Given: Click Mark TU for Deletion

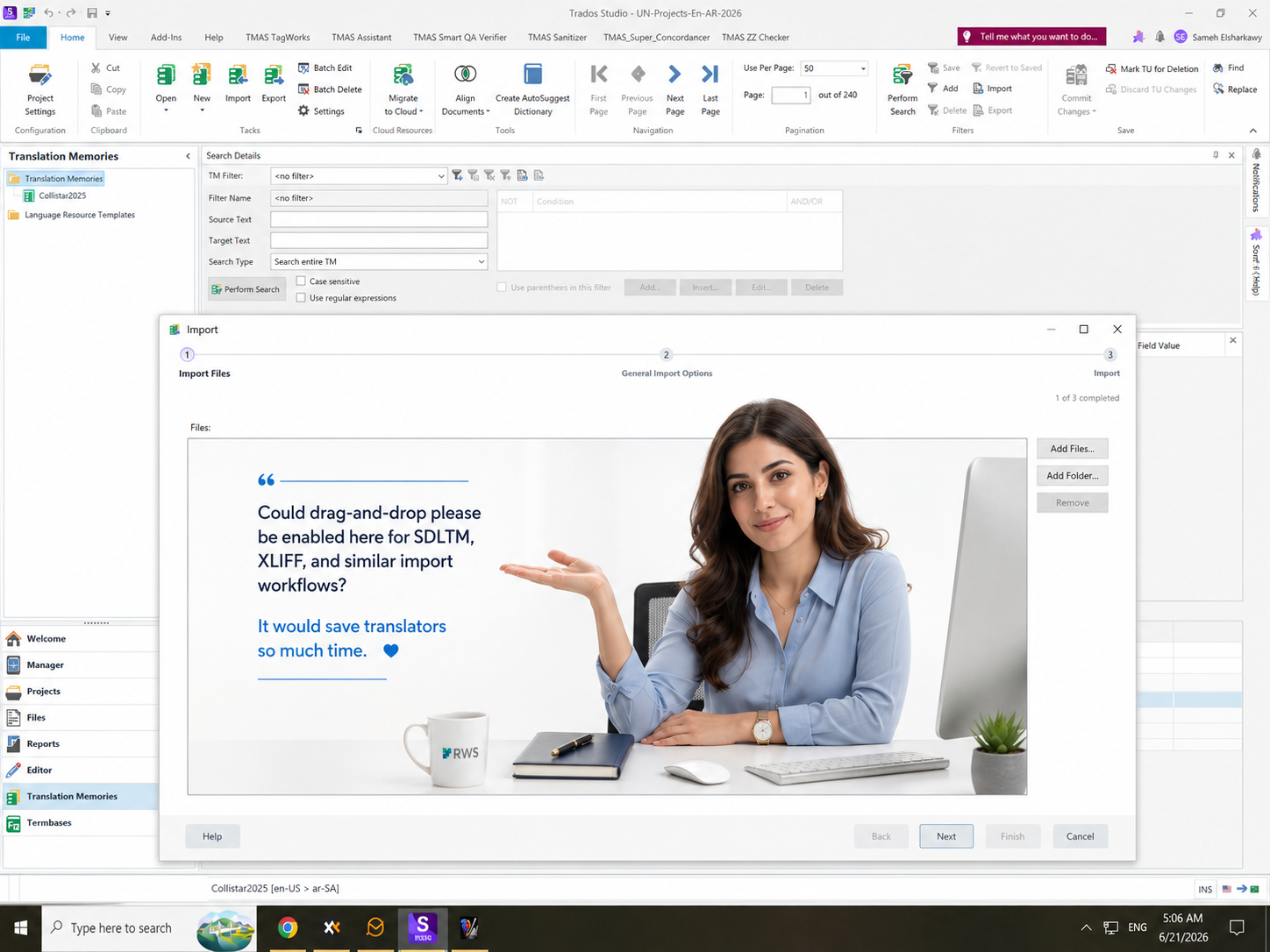Looking at the screenshot, I should pos(1152,68).
